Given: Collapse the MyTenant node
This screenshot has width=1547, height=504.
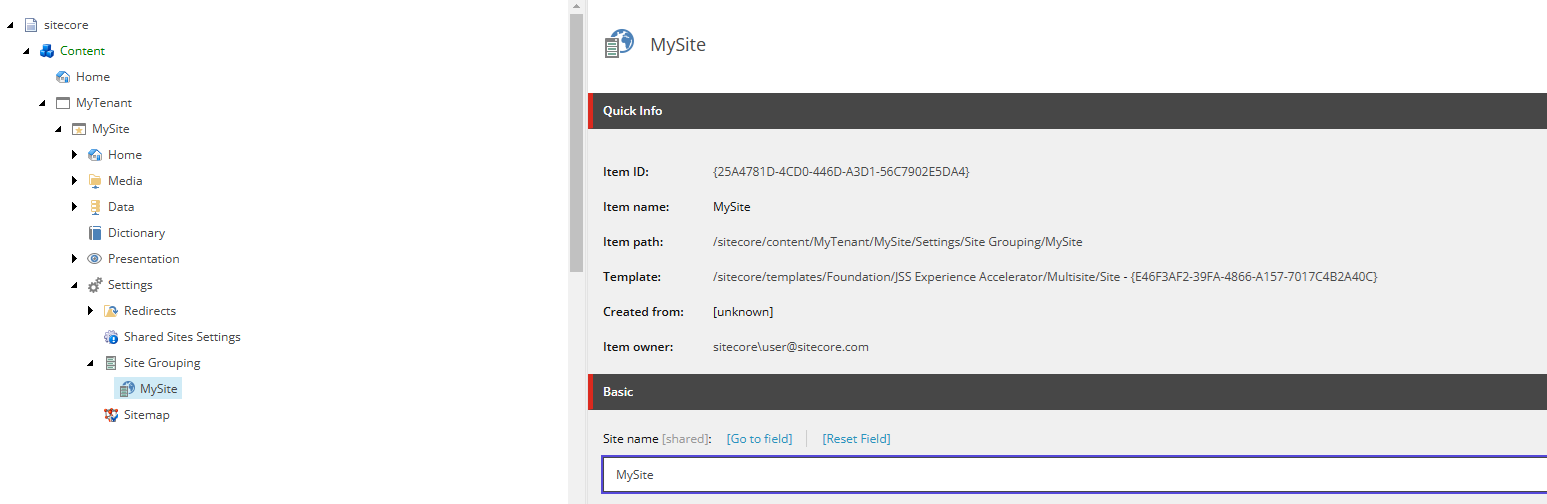Looking at the screenshot, I should 42,103.
